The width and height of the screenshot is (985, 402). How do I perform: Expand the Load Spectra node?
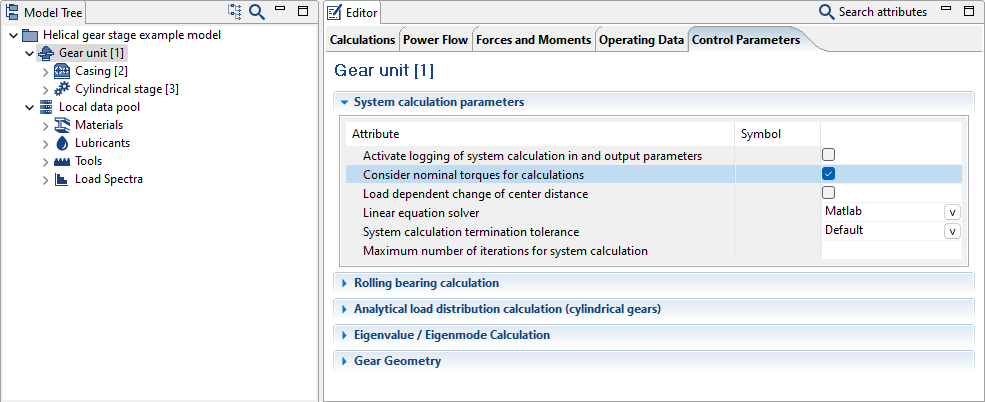coord(45,180)
